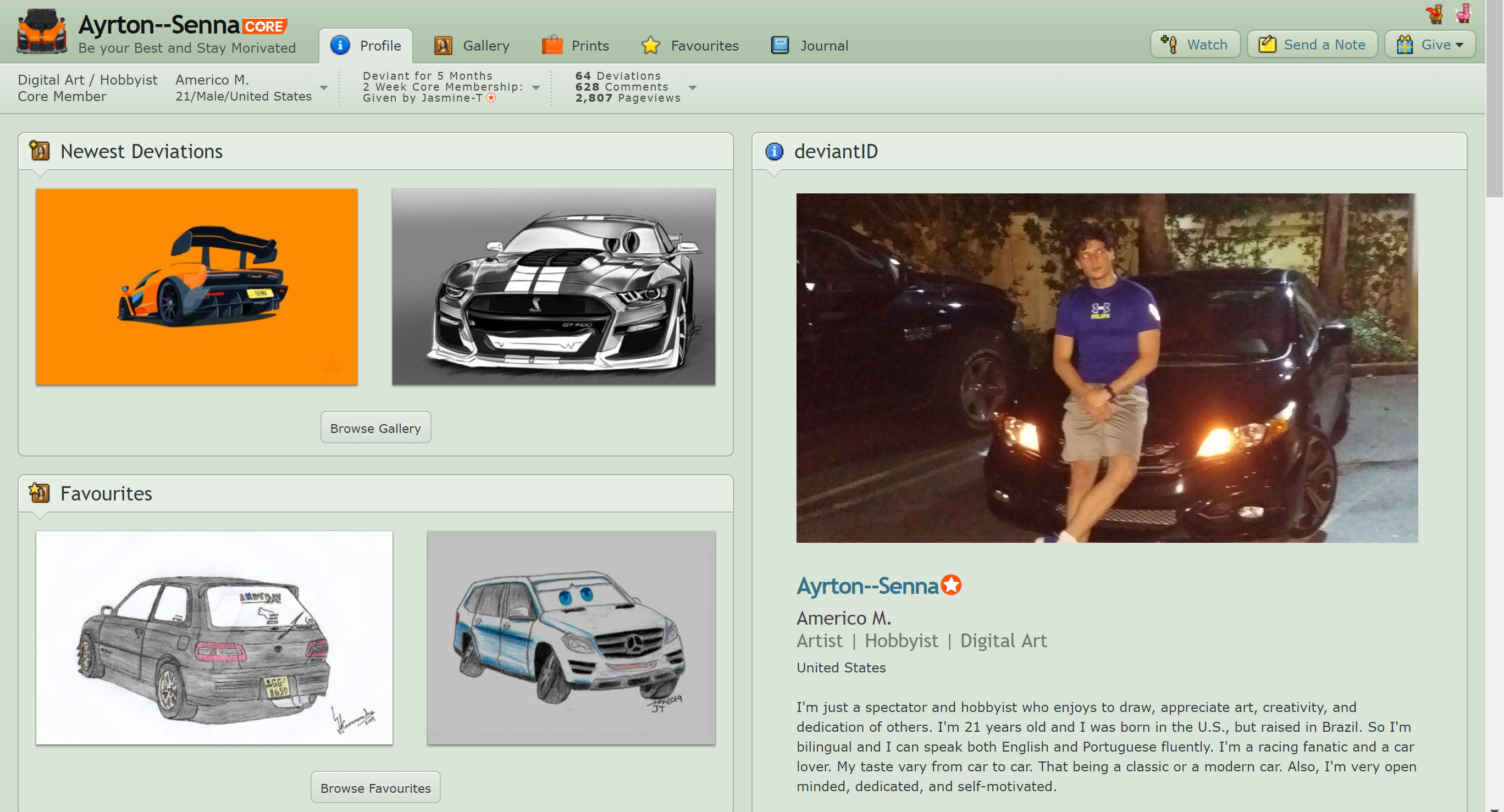Viewport: 1504px width, 812px height.
Task: Open the Mercedes SUV cartoon favourite
Action: coord(571,638)
